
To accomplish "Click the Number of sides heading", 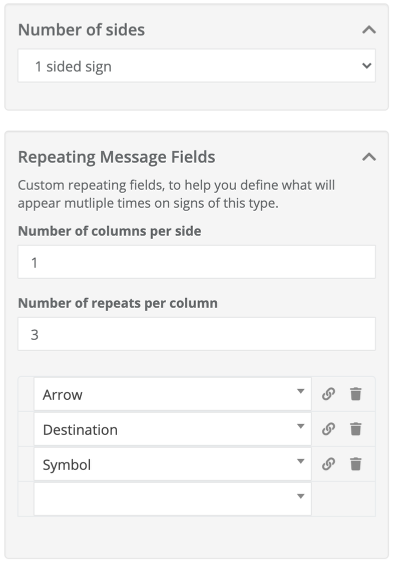I will pyautogui.click(x=81, y=29).
